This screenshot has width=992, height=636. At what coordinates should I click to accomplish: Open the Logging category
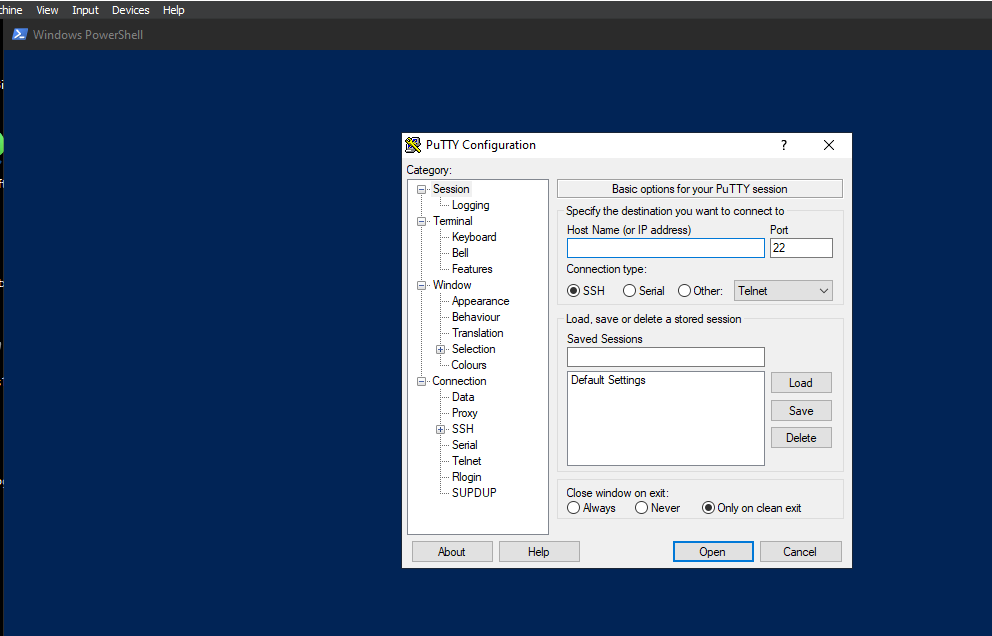470,205
